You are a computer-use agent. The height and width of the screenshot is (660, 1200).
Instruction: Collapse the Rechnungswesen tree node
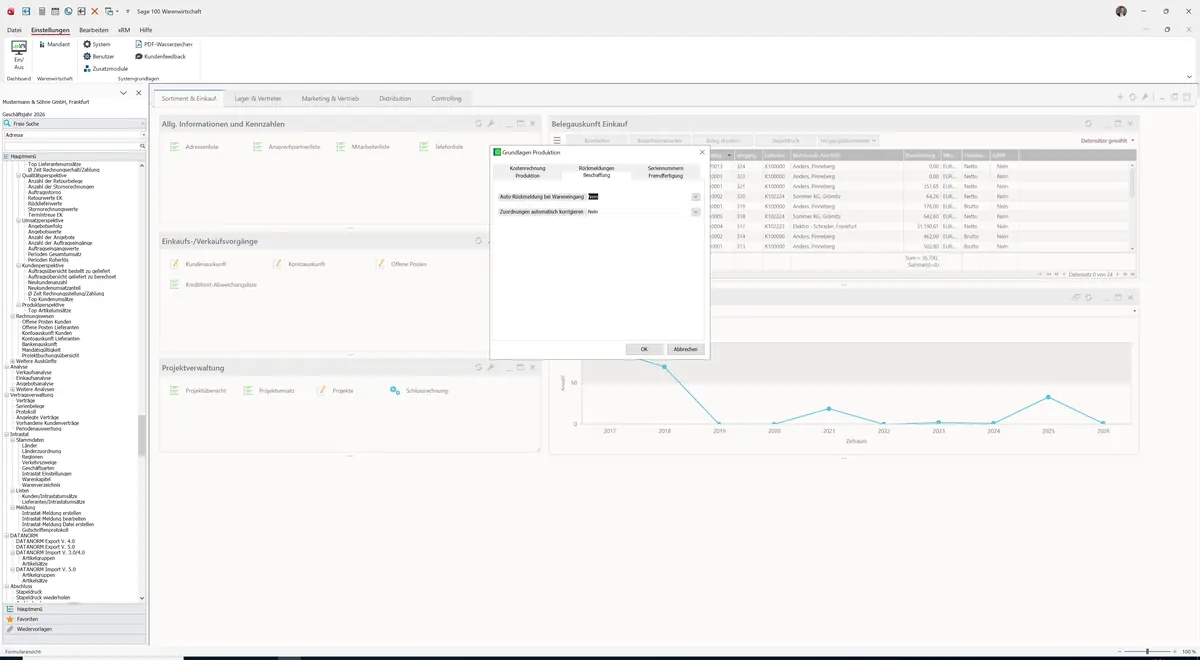(x=11, y=315)
